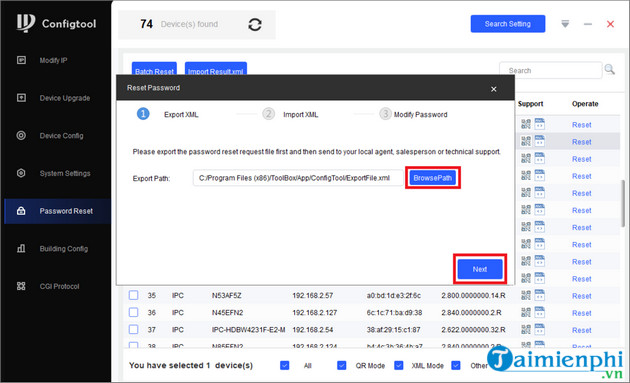Open Device Upgrade in the sidebar
Viewport: 630px width, 383px height.
[x=64, y=98]
